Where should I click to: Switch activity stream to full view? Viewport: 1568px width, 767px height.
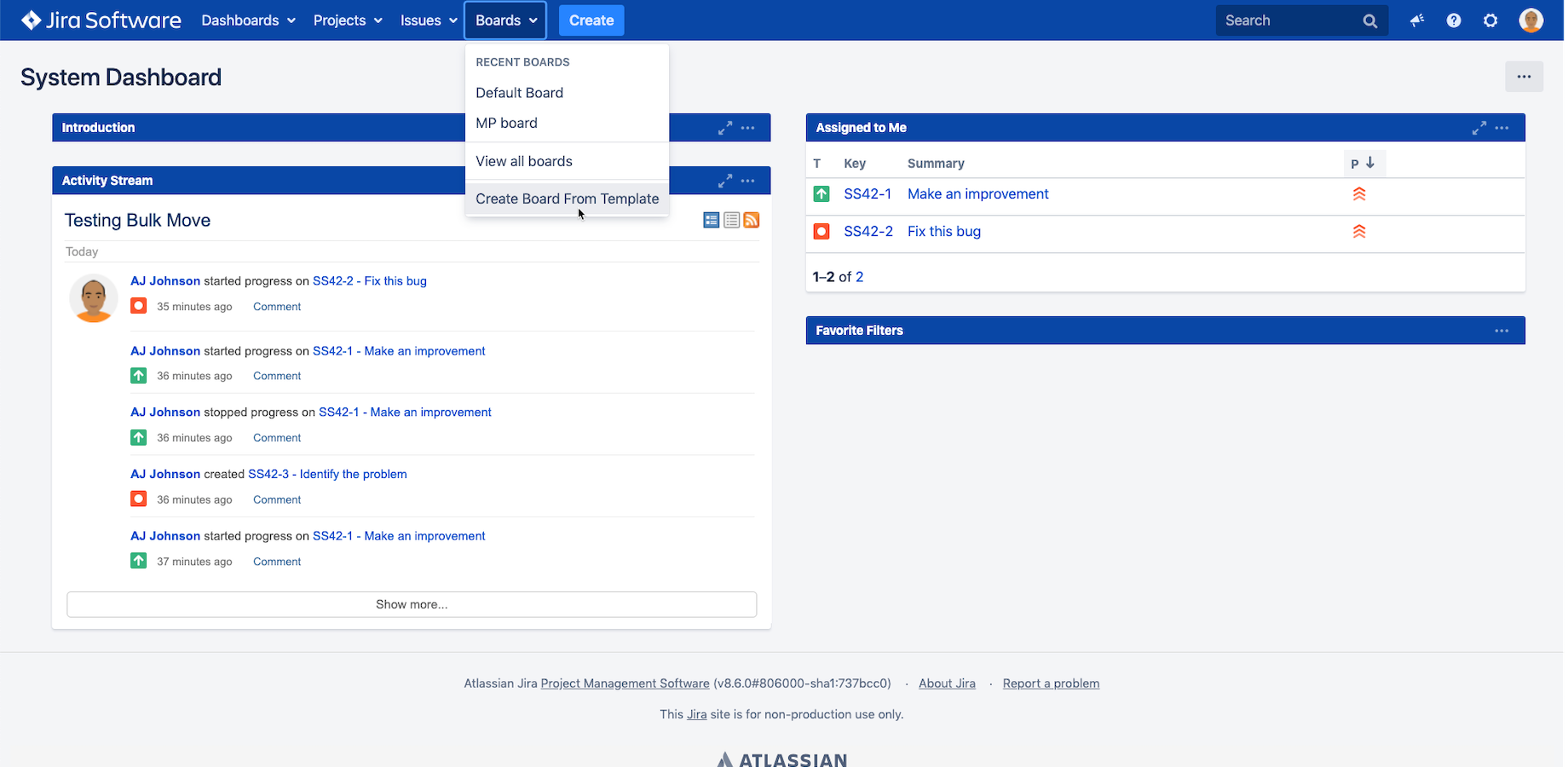point(712,220)
